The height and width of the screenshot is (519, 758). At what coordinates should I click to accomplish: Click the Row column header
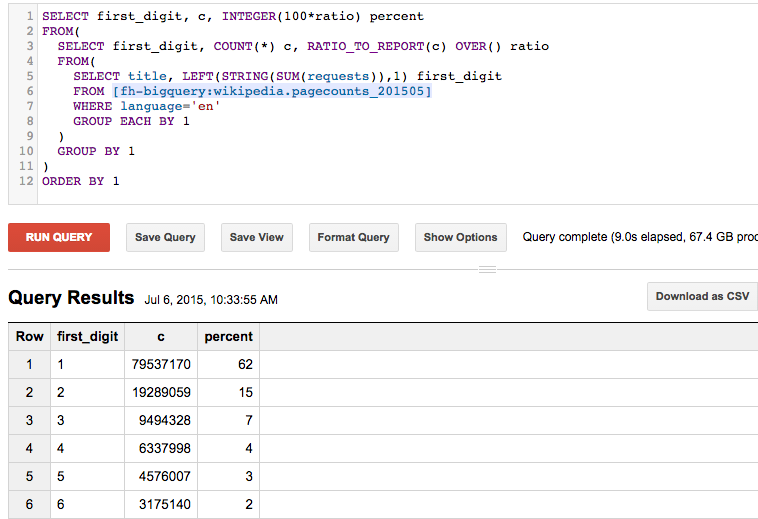pyautogui.click(x=29, y=336)
